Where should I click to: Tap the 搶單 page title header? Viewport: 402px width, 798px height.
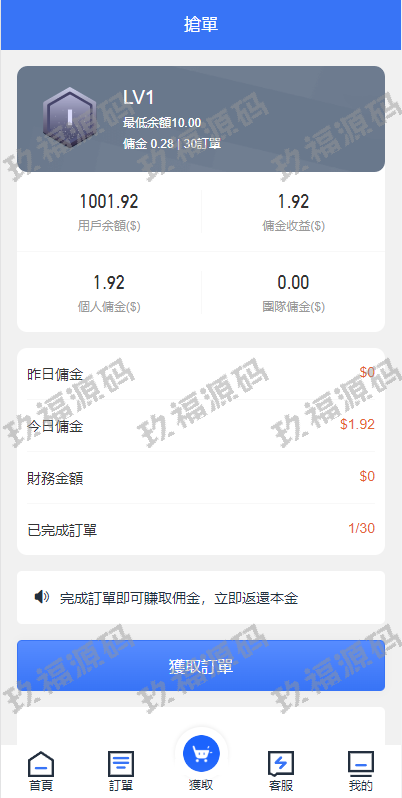pos(201,25)
